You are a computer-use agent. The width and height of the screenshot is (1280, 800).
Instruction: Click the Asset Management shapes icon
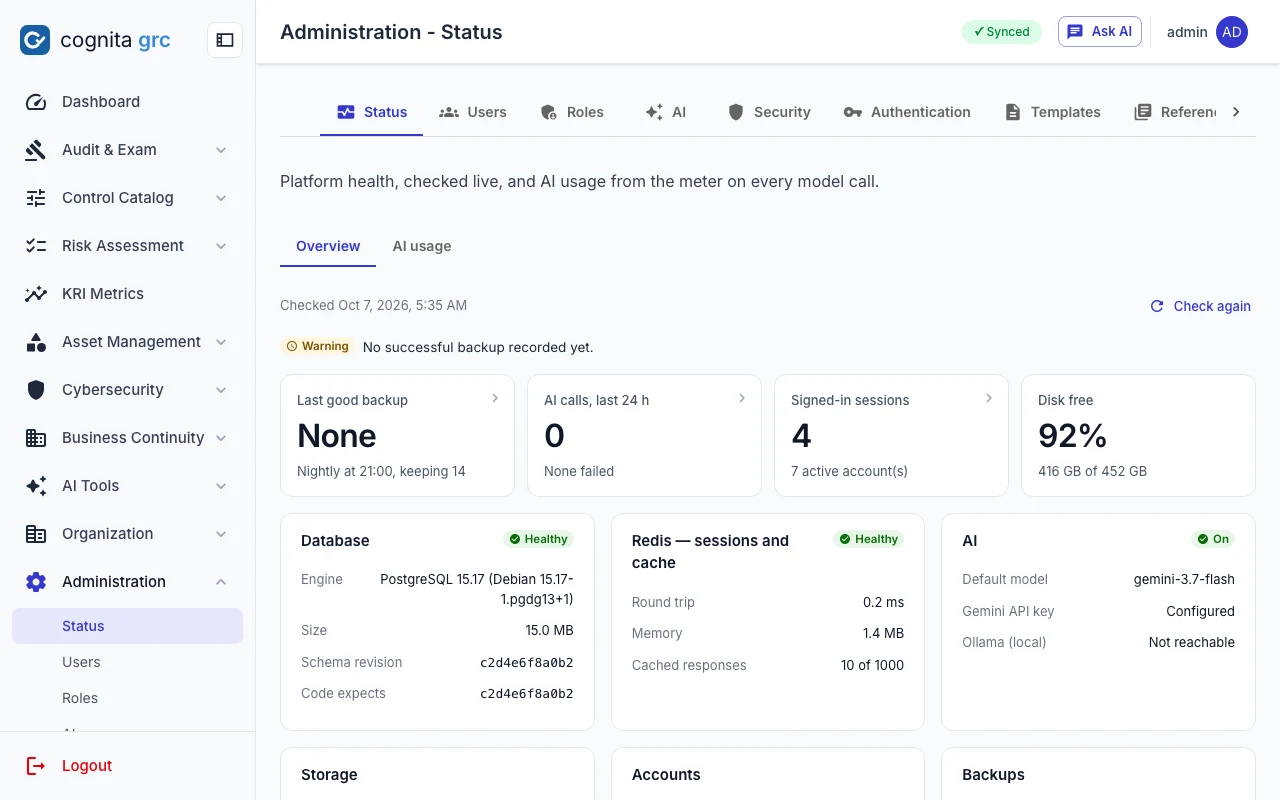point(36,342)
